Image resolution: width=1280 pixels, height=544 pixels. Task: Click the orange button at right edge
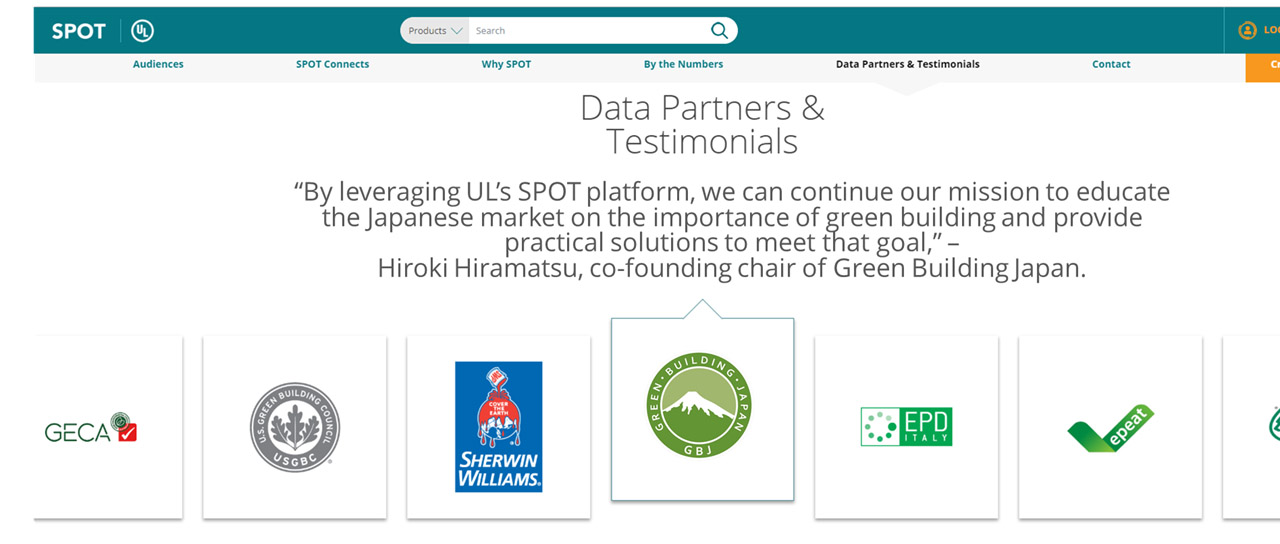click(x=1263, y=66)
